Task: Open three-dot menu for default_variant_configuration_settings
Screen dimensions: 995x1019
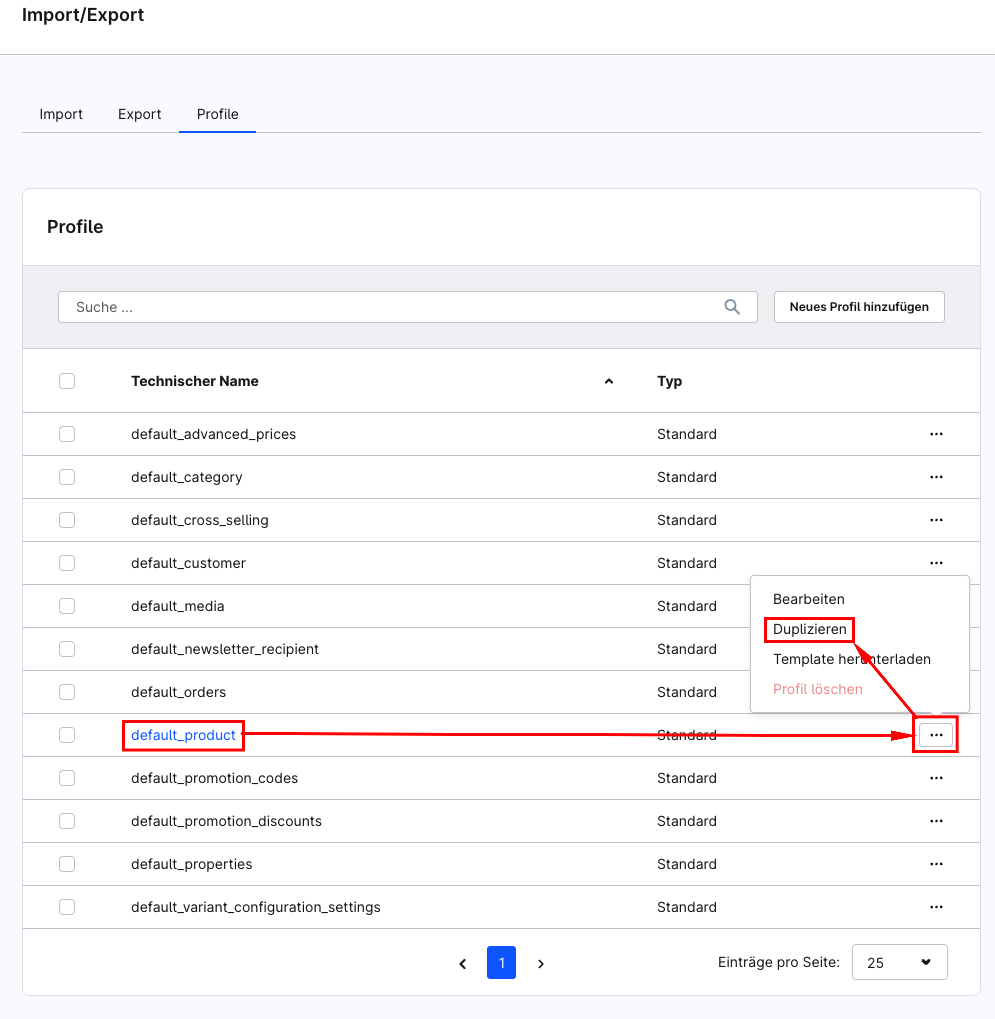Action: coord(936,907)
